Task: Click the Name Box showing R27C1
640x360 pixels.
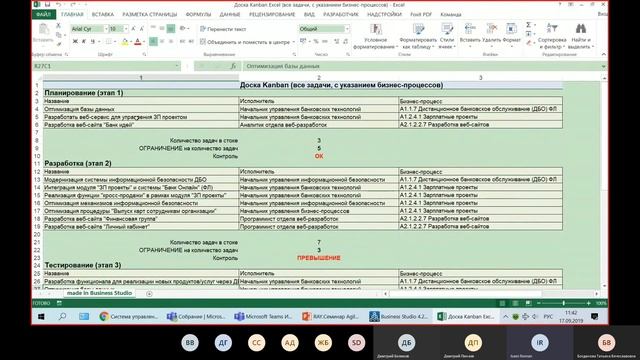Action: point(106,66)
